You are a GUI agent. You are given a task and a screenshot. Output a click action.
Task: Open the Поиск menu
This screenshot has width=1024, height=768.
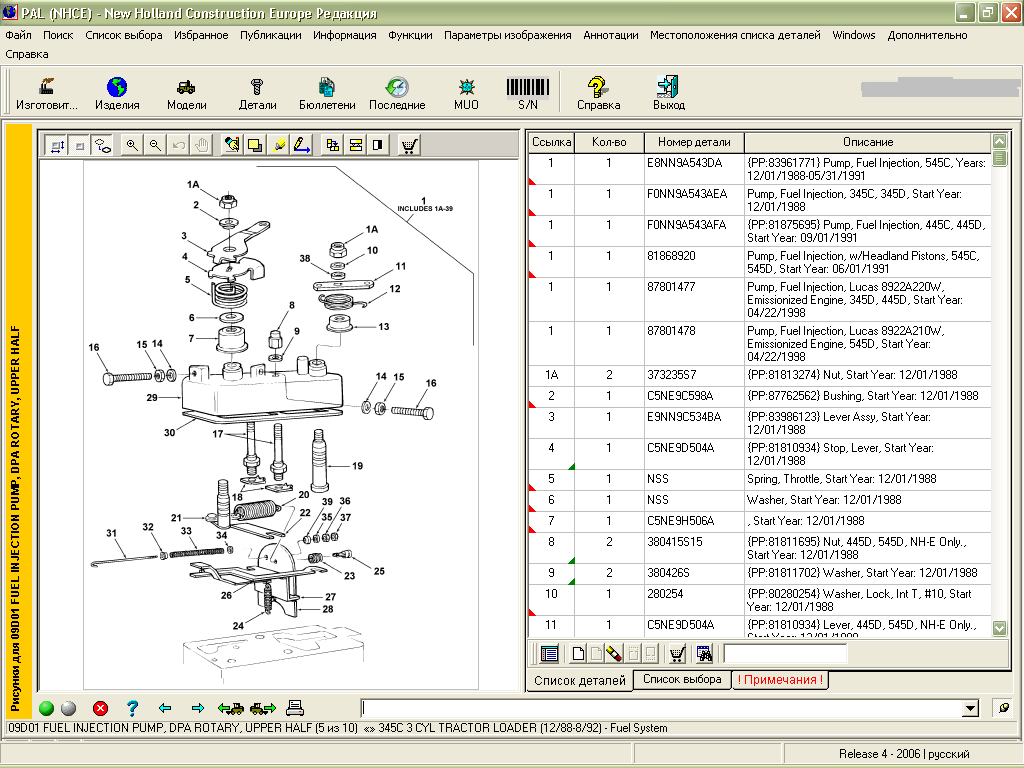coord(58,35)
